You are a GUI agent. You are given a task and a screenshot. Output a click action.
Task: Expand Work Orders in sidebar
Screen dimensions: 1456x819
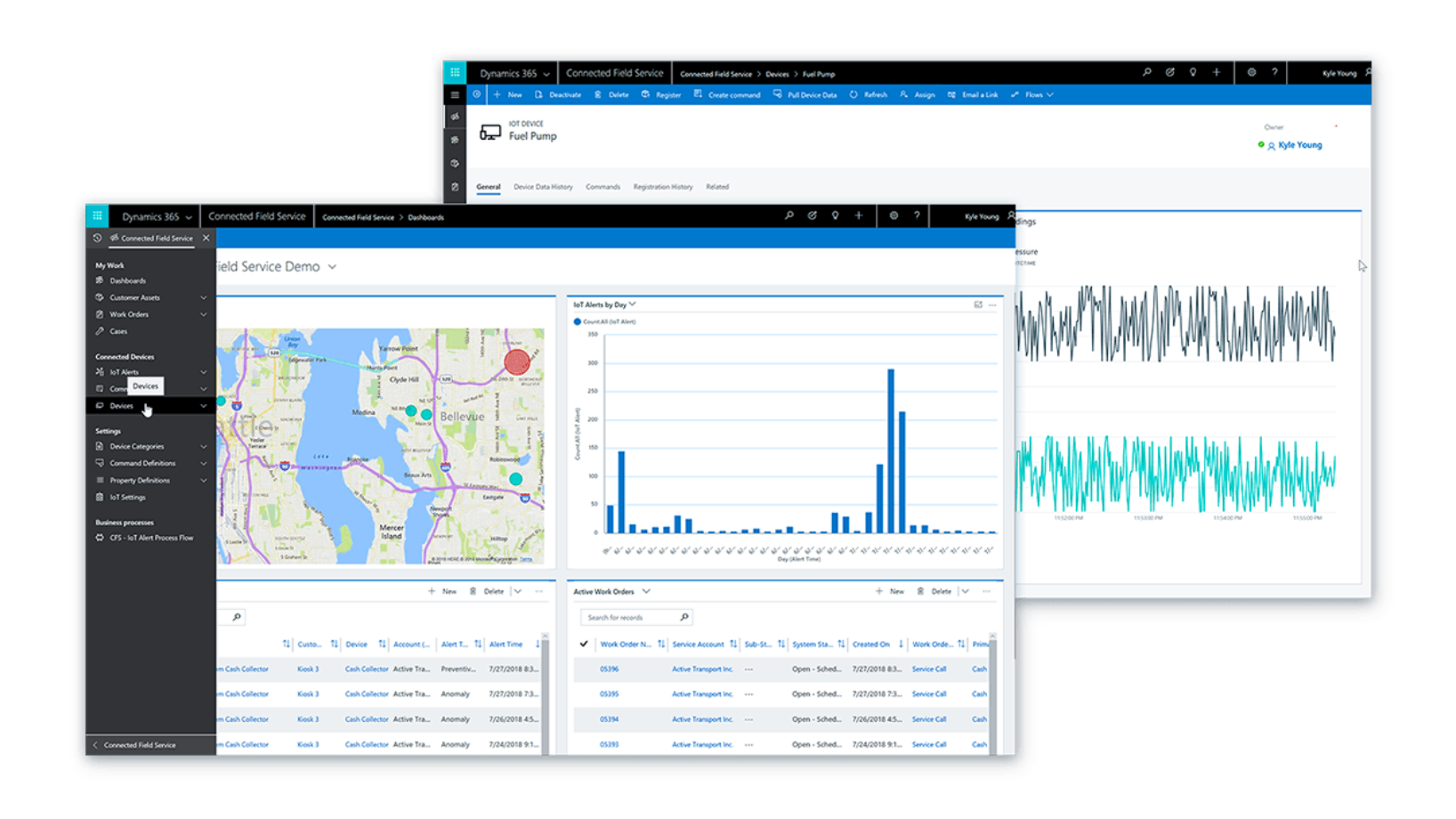click(203, 314)
